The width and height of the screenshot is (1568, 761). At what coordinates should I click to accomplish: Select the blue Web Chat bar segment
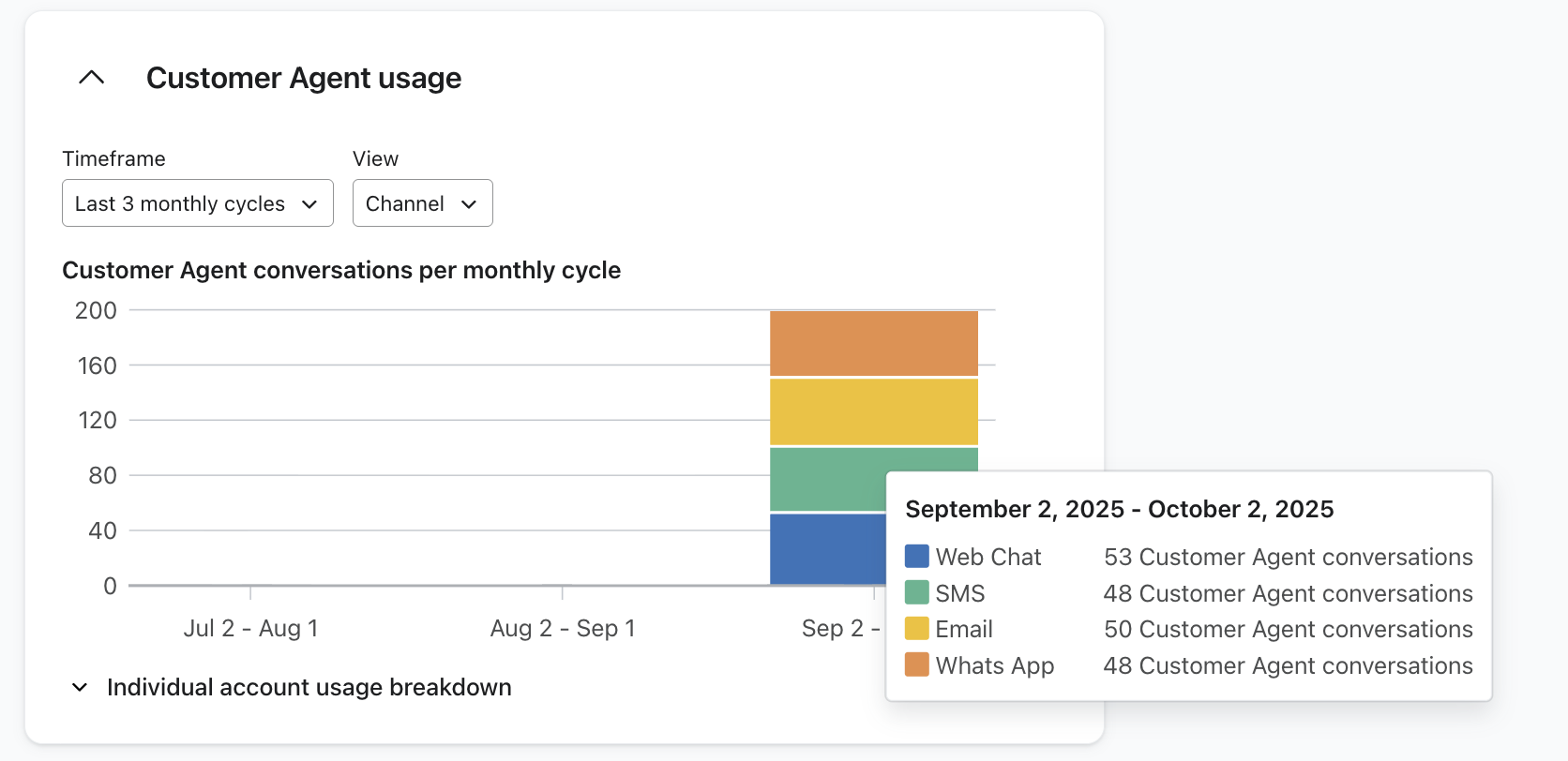click(825, 549)
